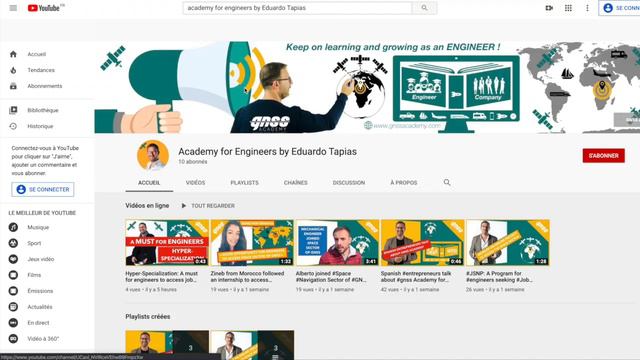Click the Vidéo à 360° icon
Image resolution: width=640 pixels, height=360 pixels.
pos(13,339)
